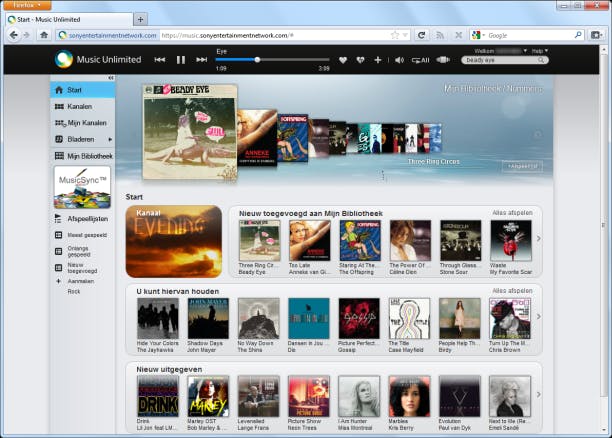
Task: Skip to the previous track
Action: [x=159, y=60]
